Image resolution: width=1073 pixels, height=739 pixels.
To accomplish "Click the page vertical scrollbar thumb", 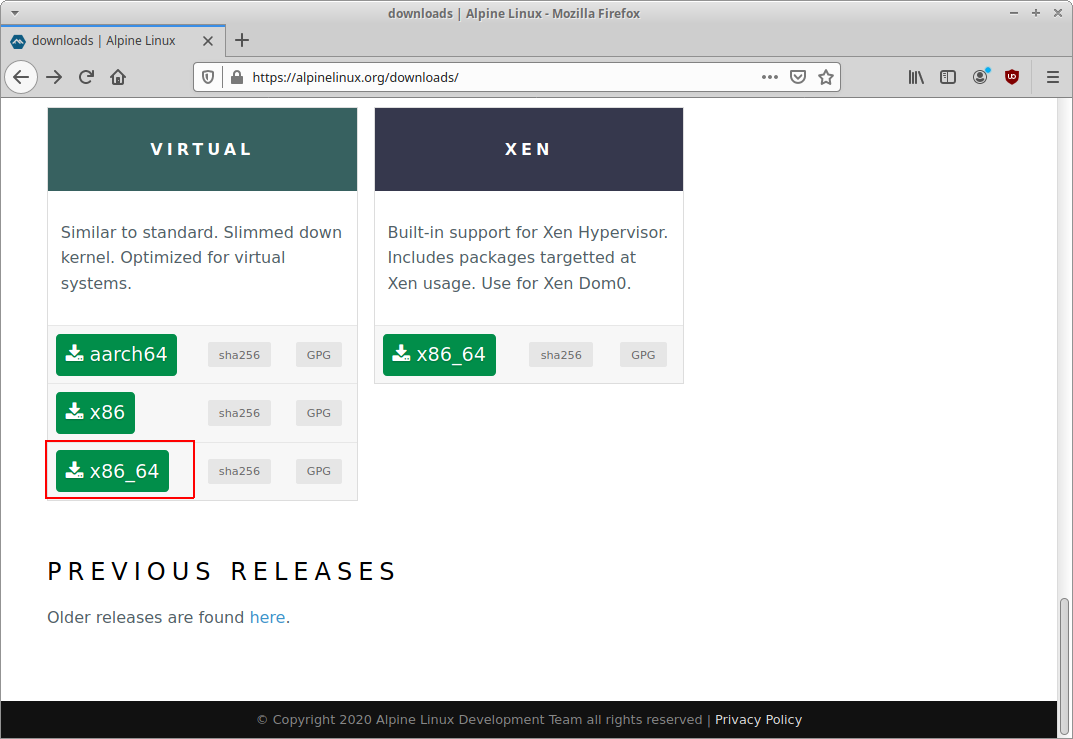I will click(1064, 667).
